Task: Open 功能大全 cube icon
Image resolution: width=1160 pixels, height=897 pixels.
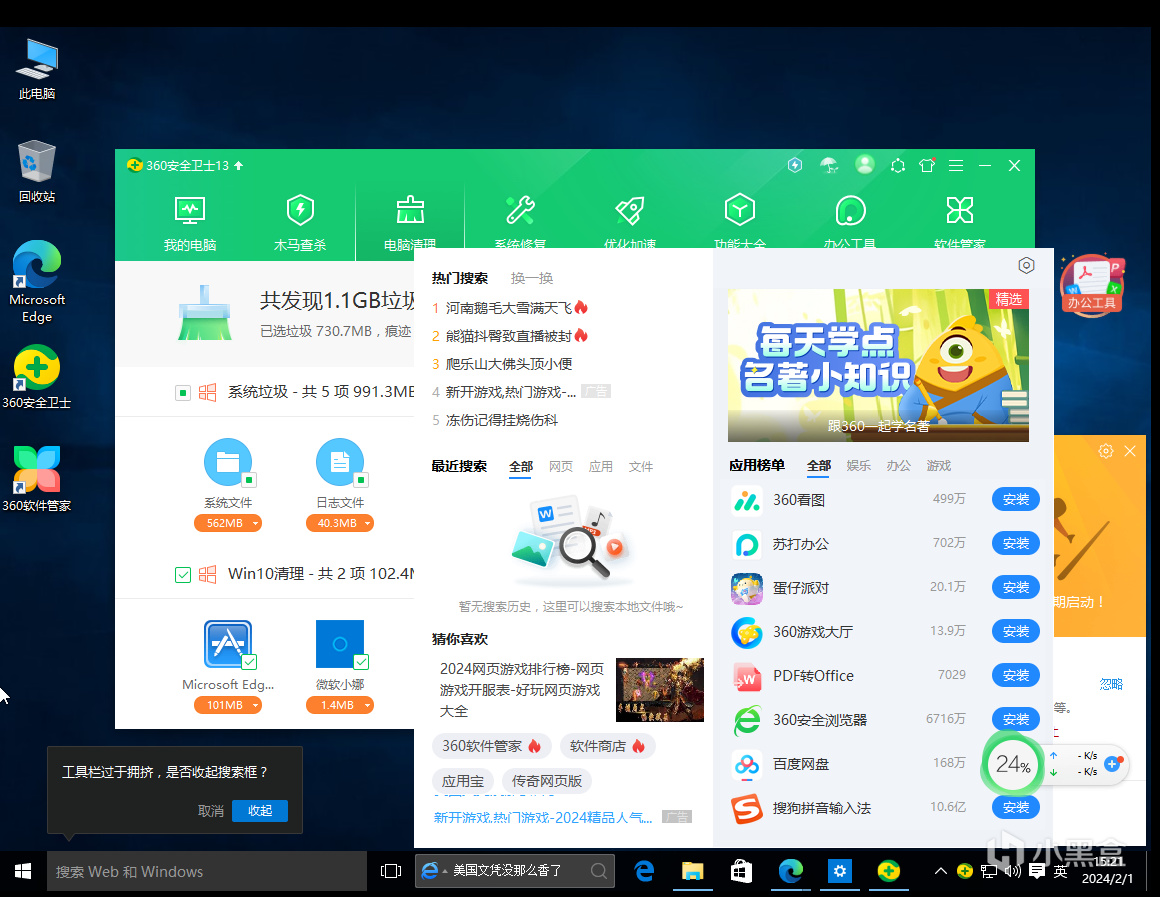Action: coord(740,223)
